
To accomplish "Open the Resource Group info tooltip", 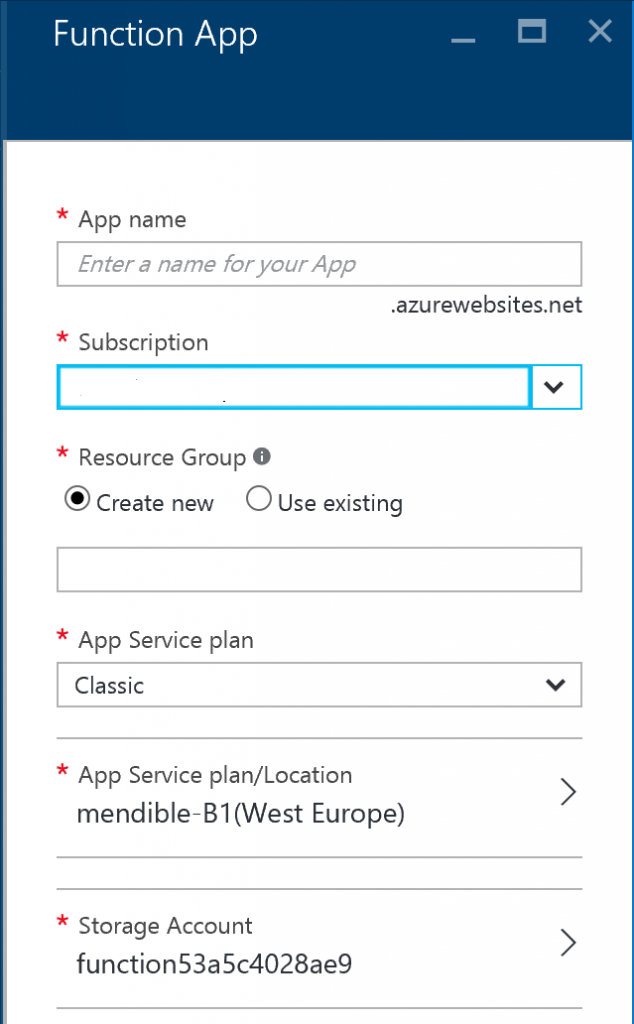I will (260, 456).
